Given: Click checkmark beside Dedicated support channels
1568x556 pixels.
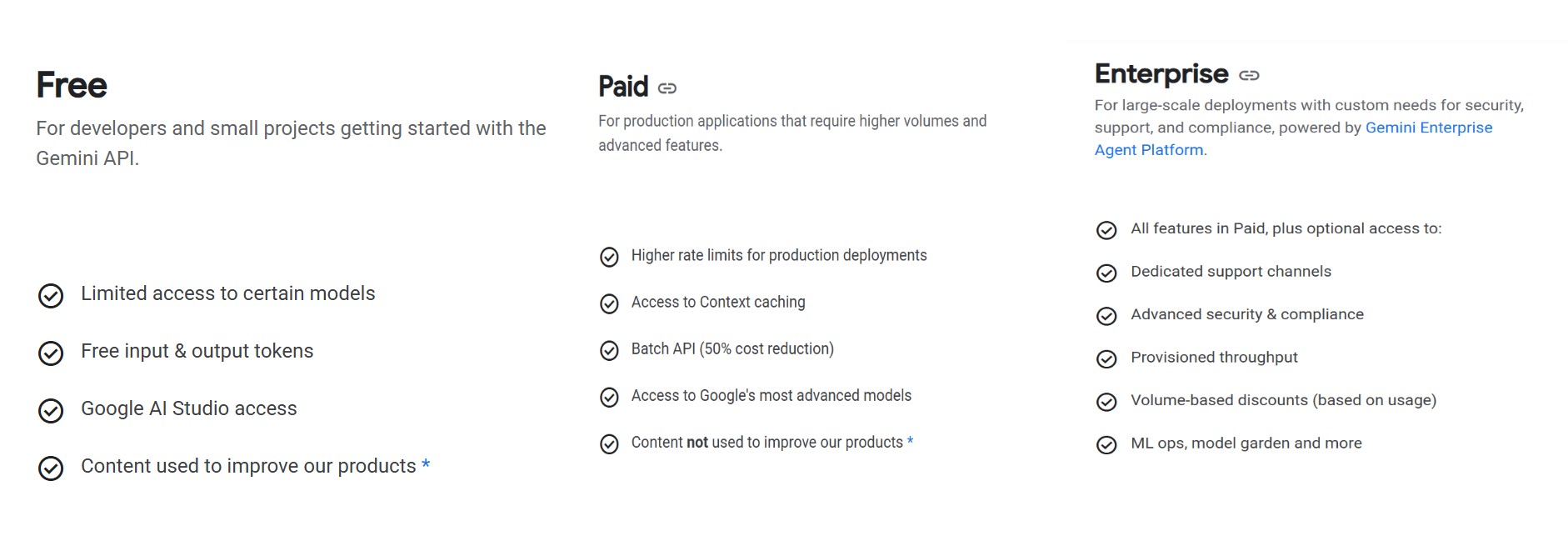Looking at the screenshot, I should [1106, 273].
